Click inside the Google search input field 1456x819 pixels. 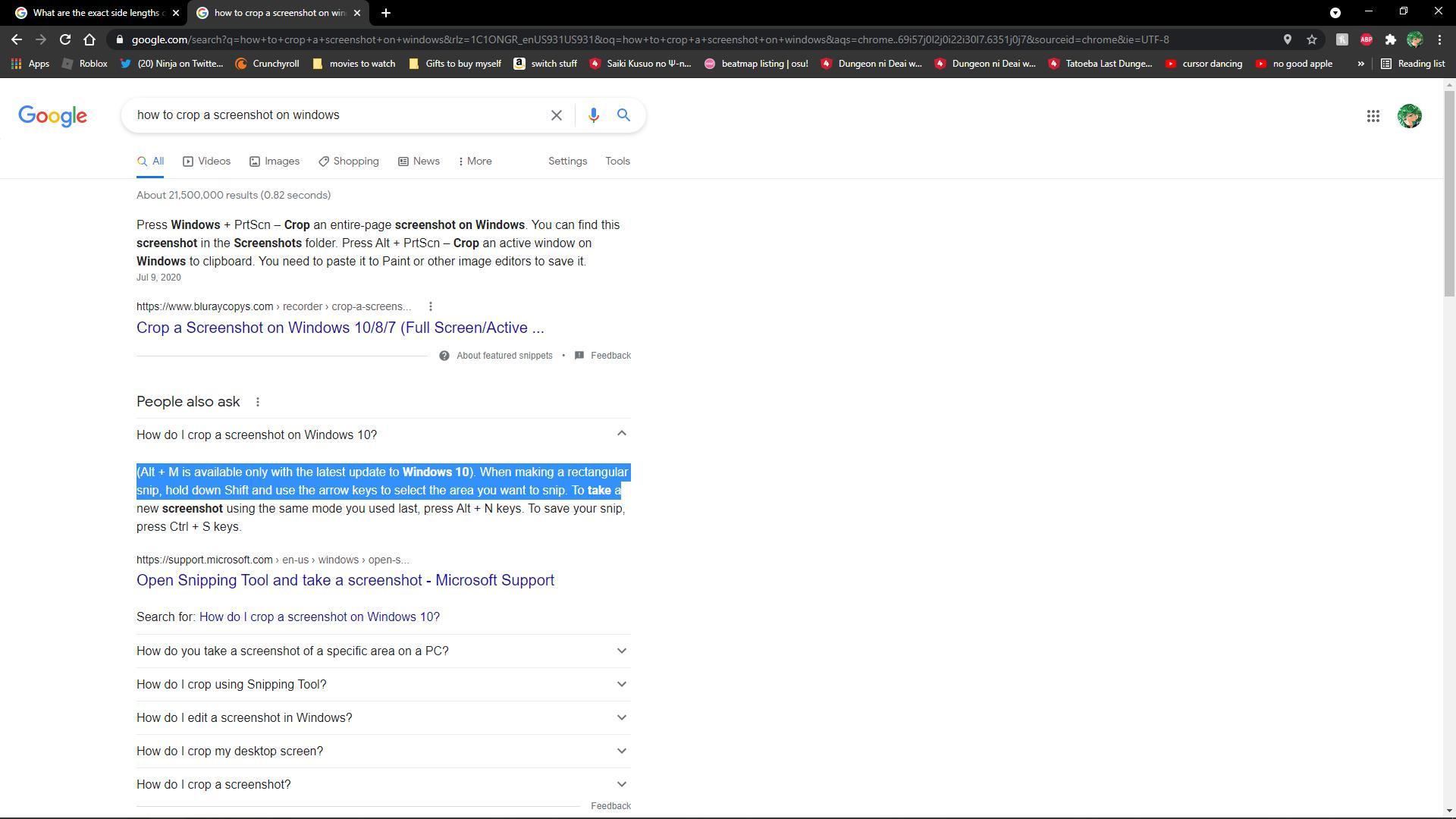pyautogui.click(x=334, y=115)
